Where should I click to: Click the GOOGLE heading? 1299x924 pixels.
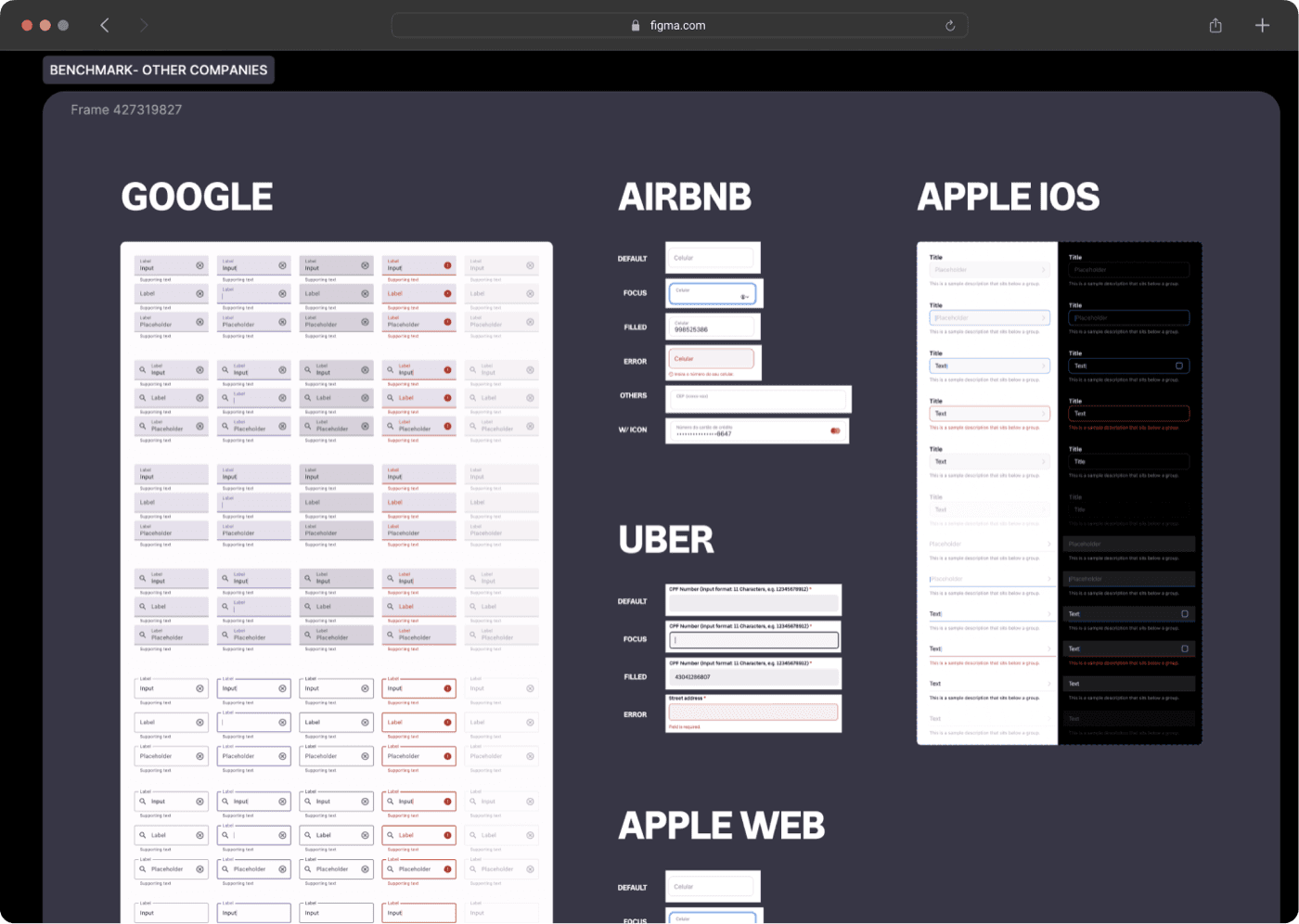pyautogui.click(x=198, y=197)
